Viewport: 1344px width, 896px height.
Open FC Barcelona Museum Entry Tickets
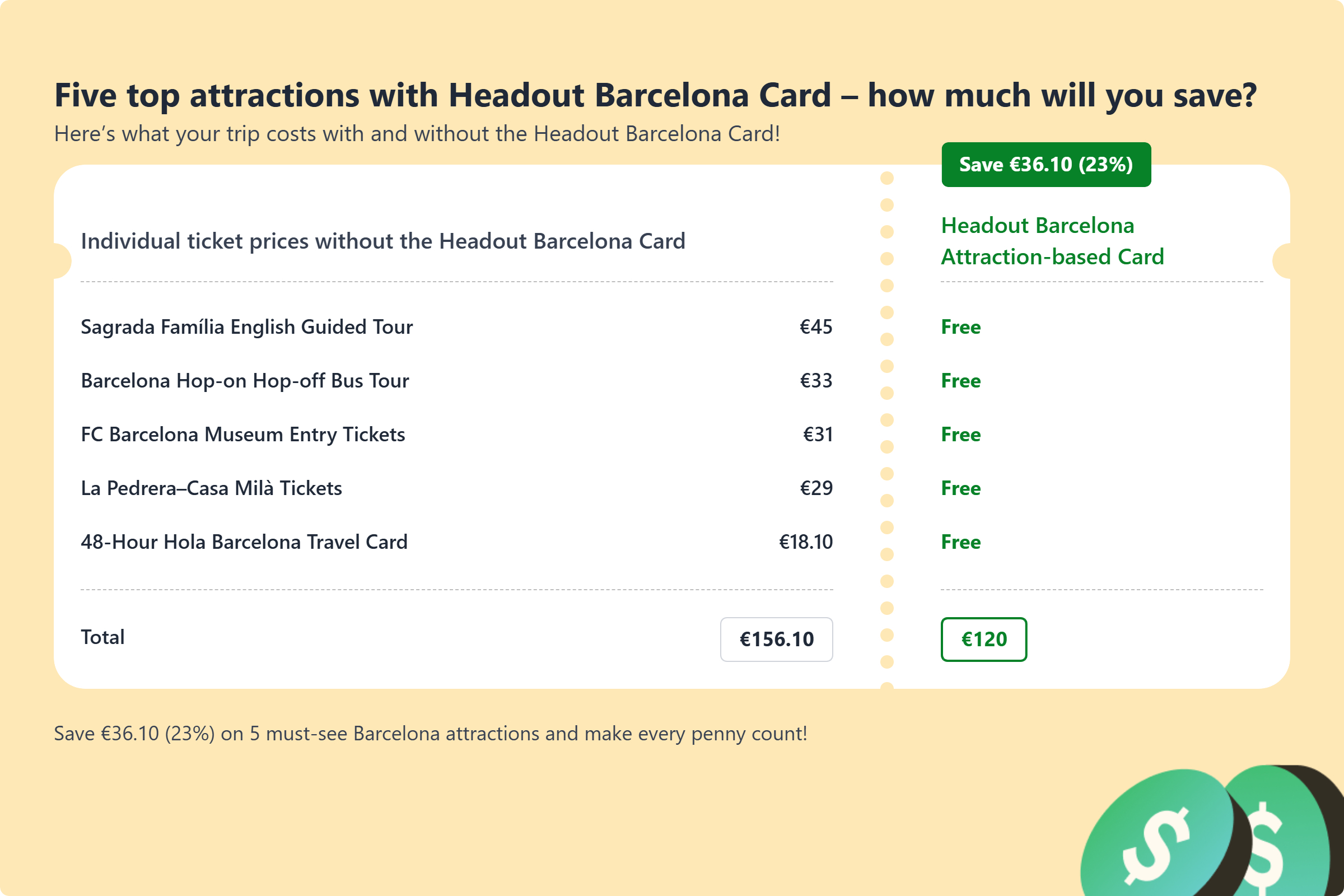[243, 435]
